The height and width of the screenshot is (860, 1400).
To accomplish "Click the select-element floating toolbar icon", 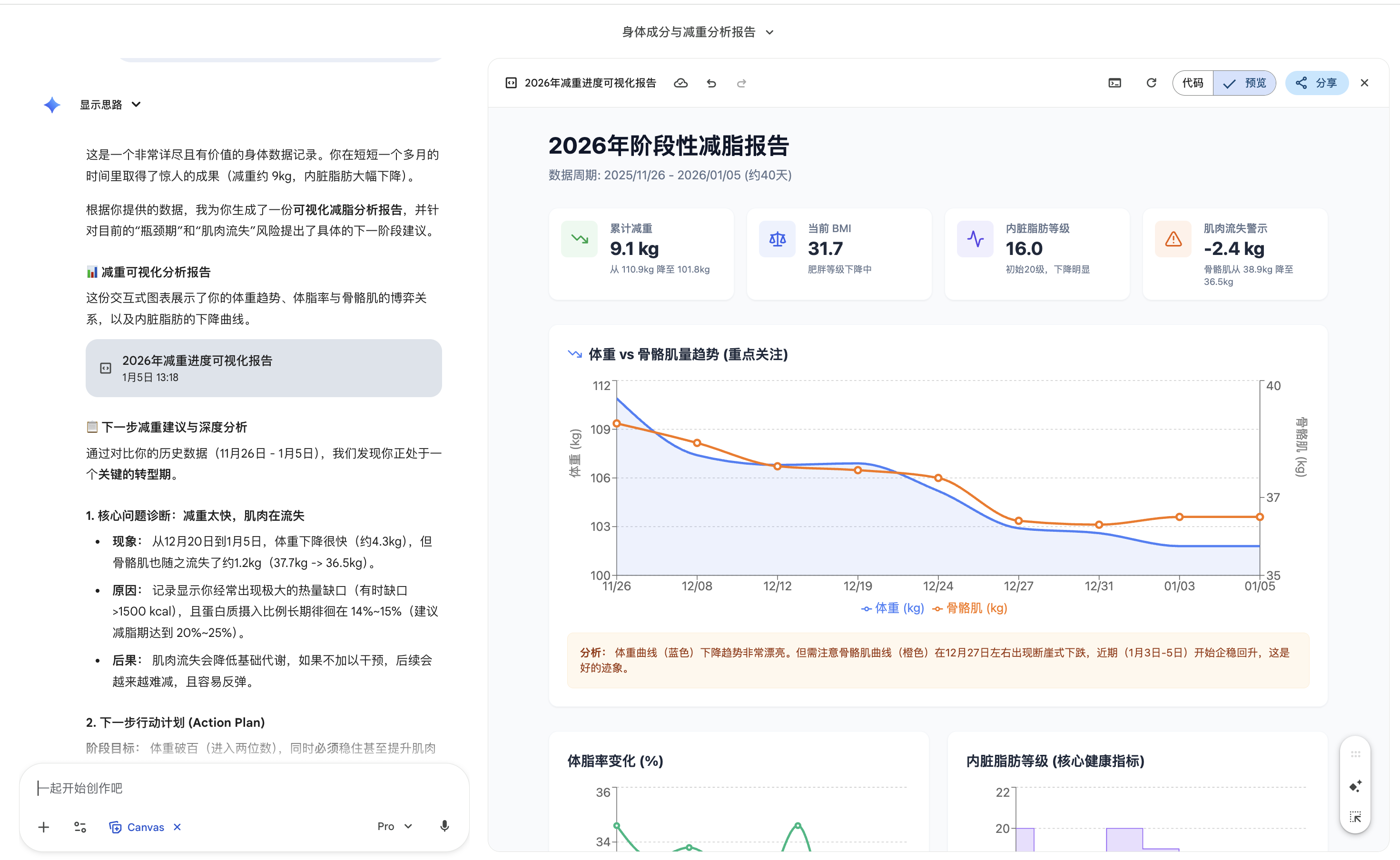I will pyautogui.click(x=1355, y=817).
